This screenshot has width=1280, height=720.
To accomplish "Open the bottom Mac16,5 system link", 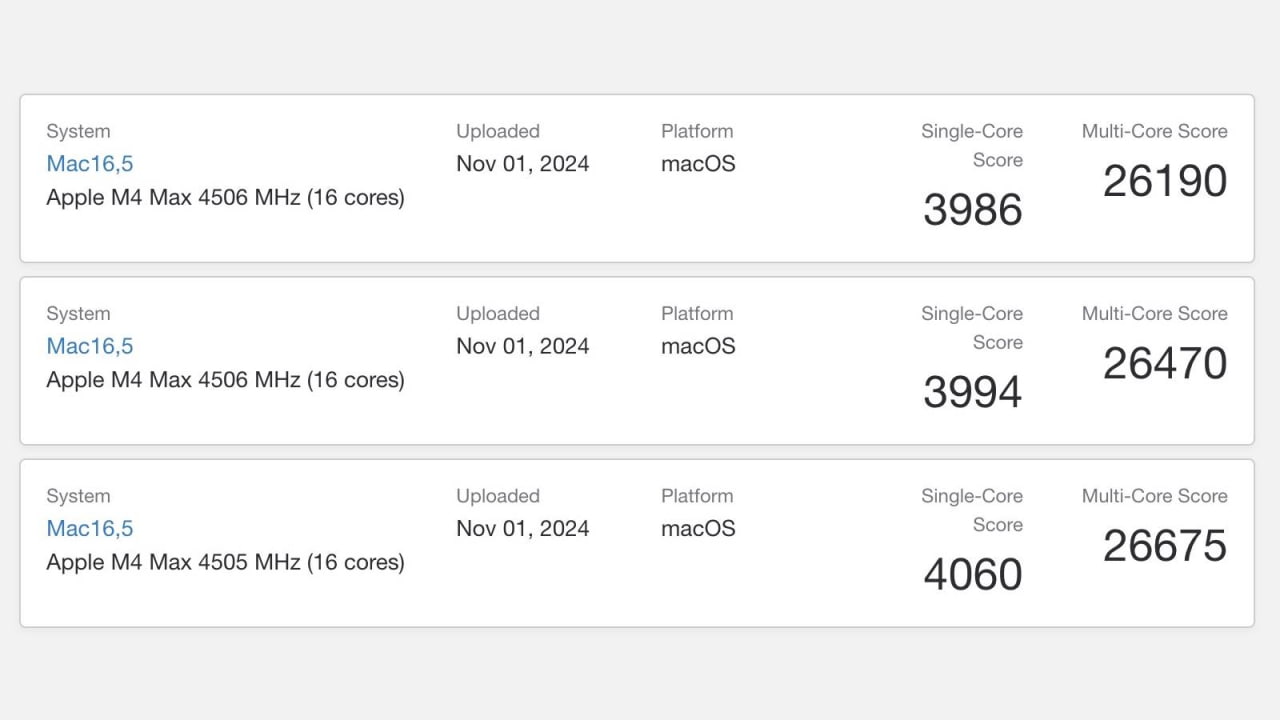I will [89, 528].
